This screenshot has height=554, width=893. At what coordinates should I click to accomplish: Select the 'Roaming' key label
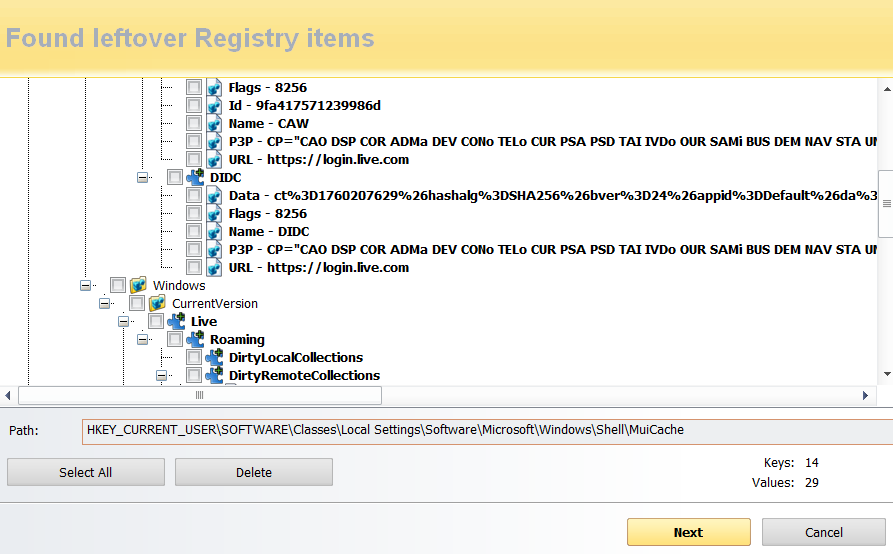click(x=237, y=340)
